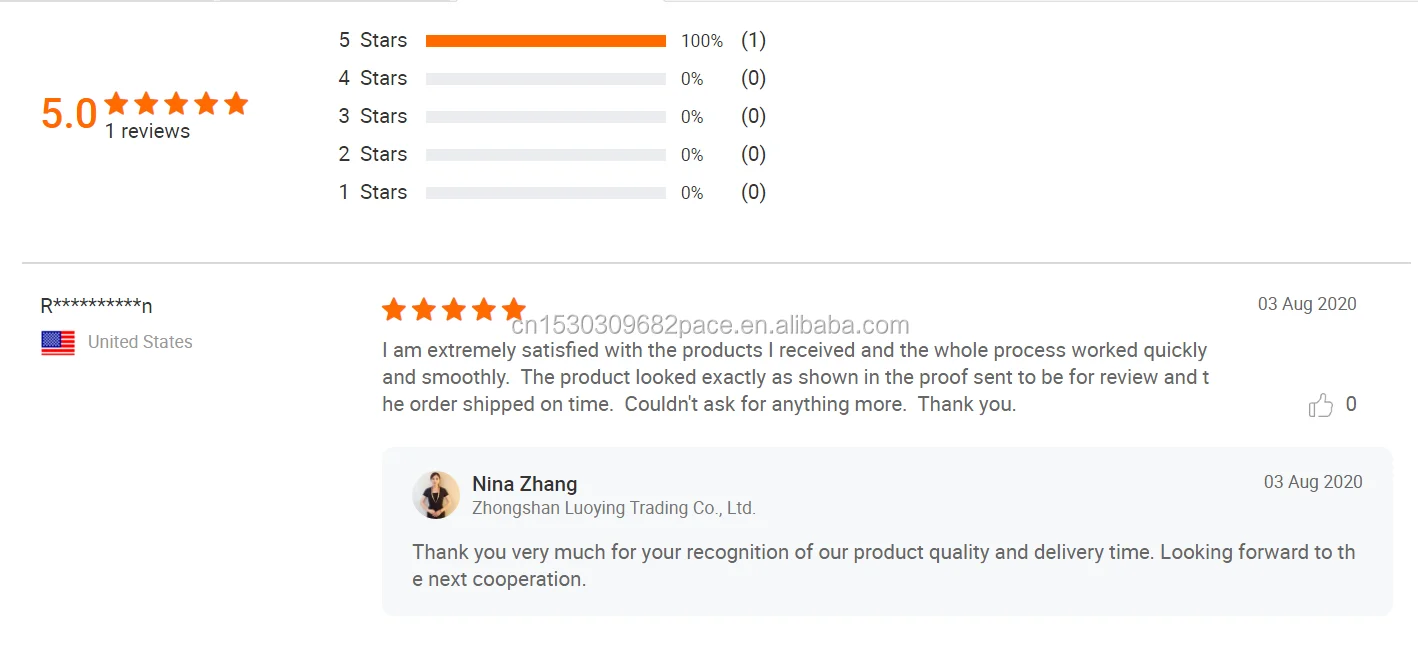This screenshot has width=1418, height=652.
Task: Click the (1) count beside 5 Stars
Action: pos(753,41)
